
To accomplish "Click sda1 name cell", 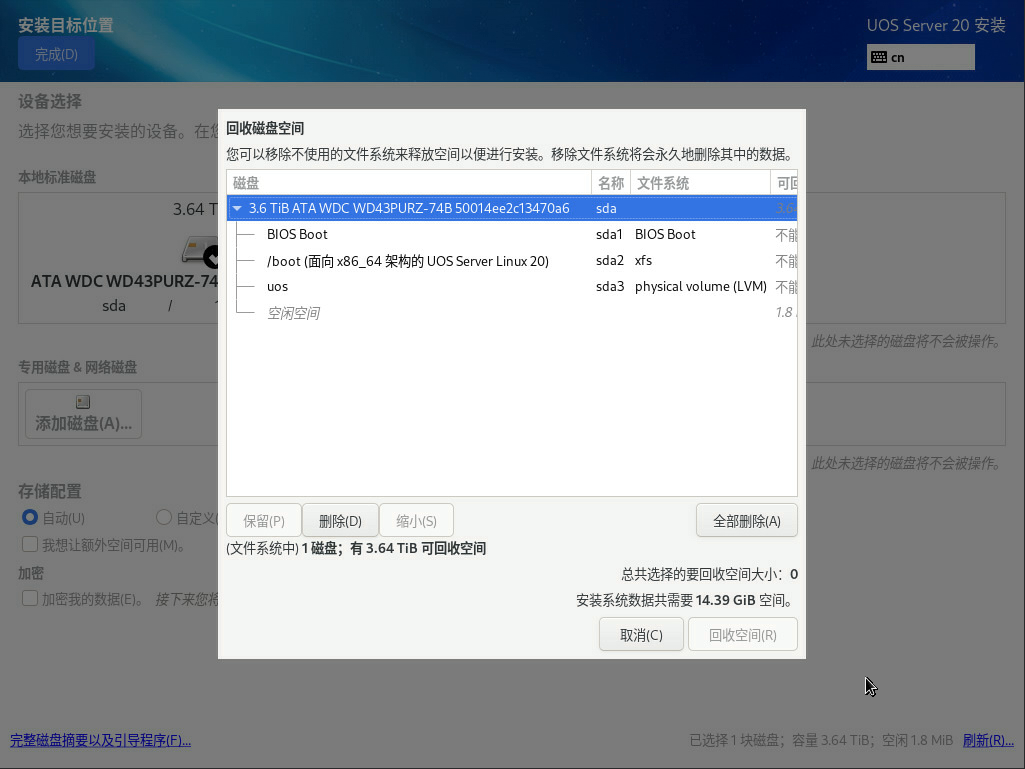I will click(609, 234).
